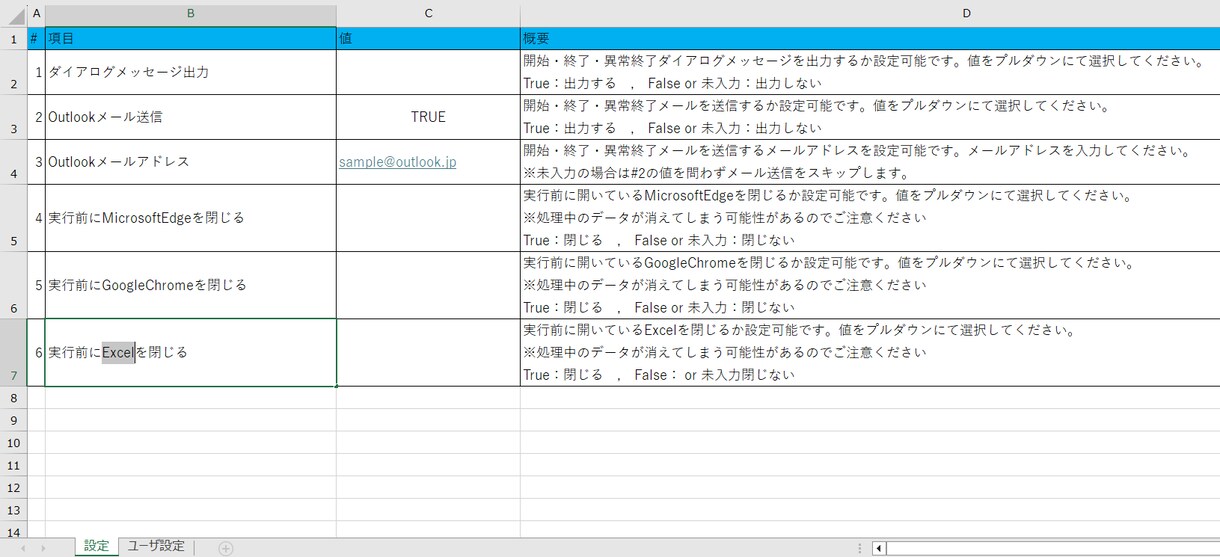Image resolution: width=1220 pixels, height=557 pixels.
Task: Select row 7 header
Action: coord(14,352)
